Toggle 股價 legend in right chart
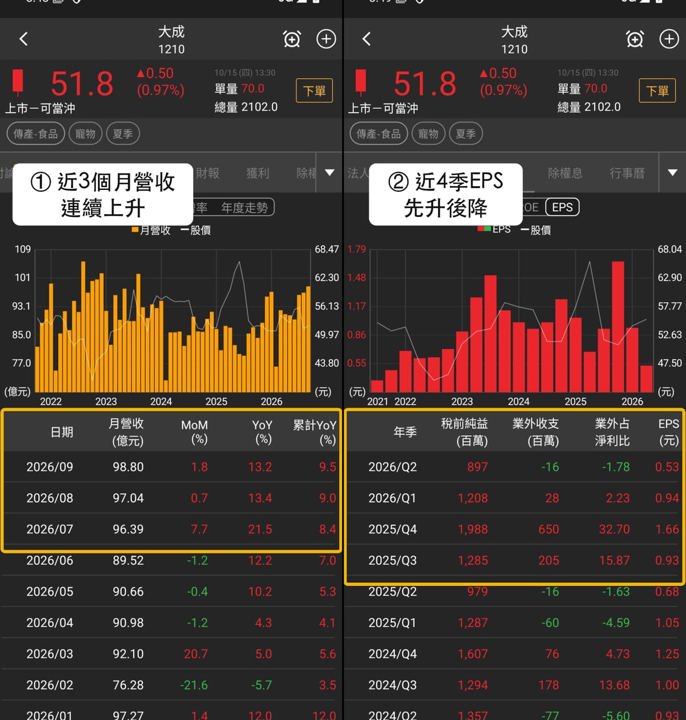686x720 pixels. [x=535, y=230]
